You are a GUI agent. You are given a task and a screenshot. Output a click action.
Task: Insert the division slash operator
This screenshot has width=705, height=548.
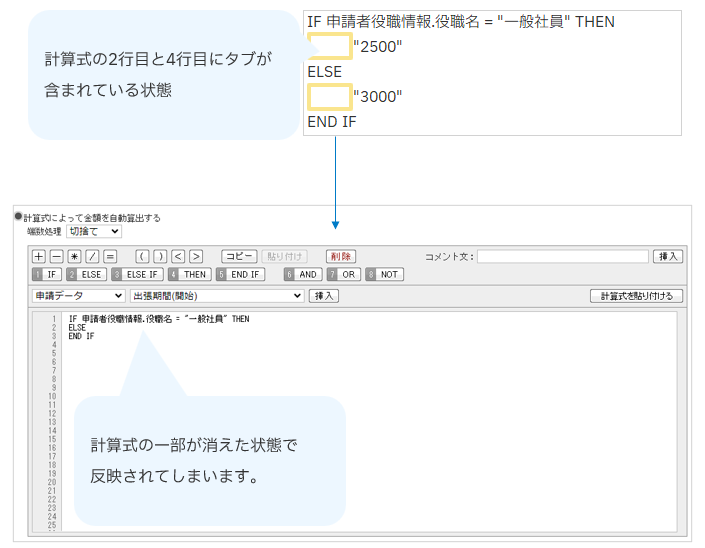coord(92,257)
